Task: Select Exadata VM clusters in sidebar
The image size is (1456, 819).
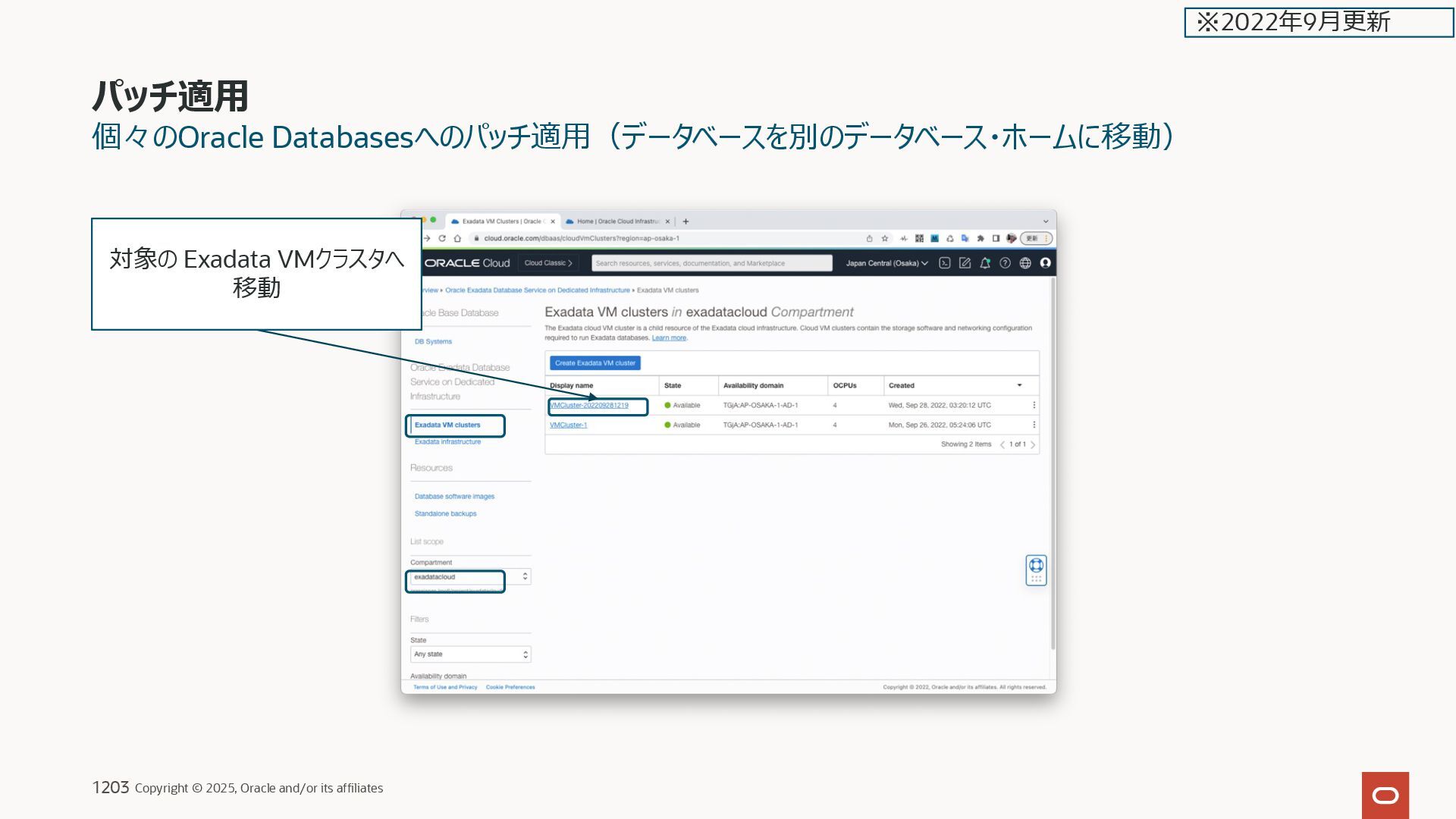Action: 447,425
